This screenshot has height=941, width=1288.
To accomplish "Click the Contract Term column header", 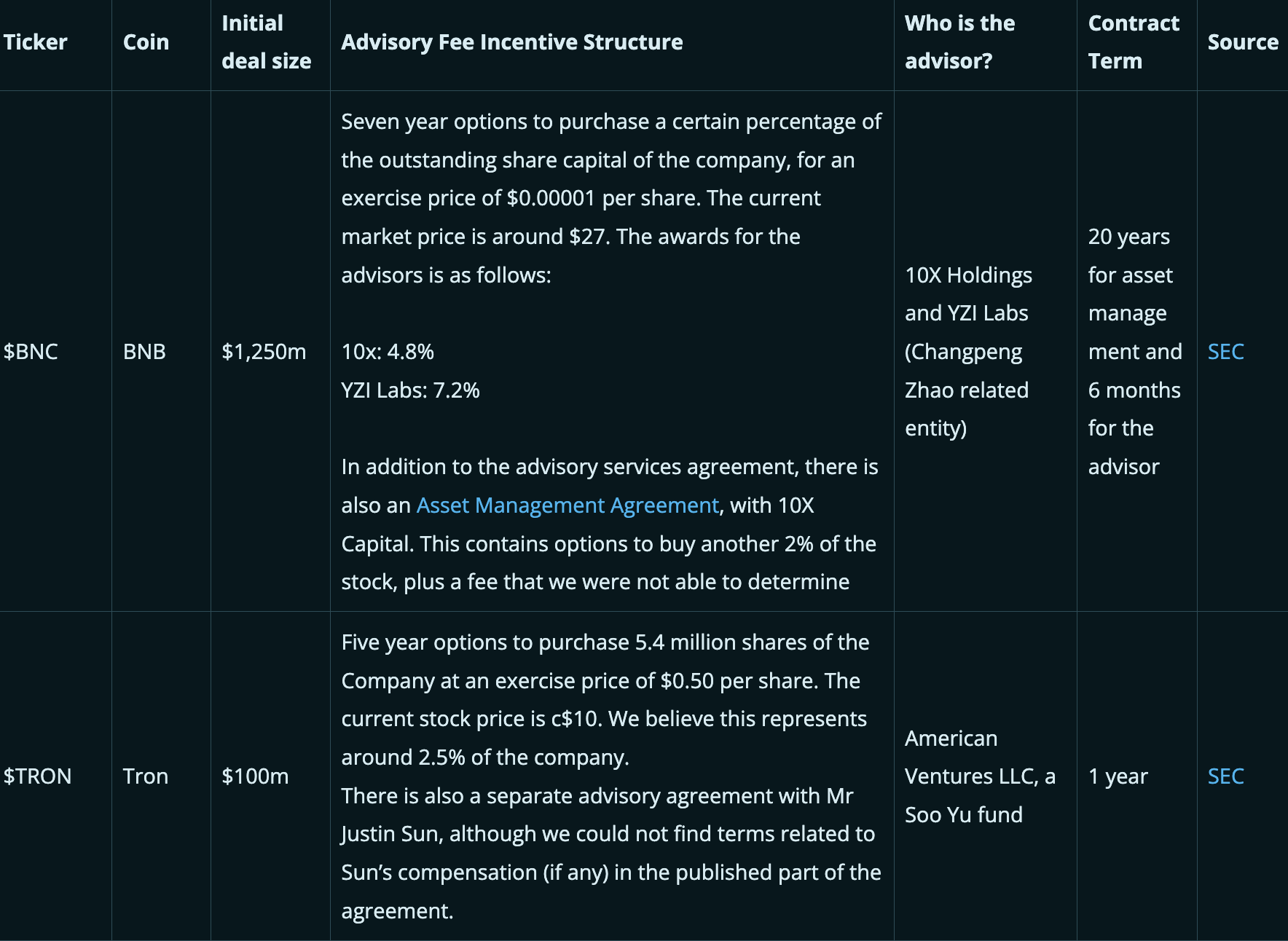I will [1133, 42].
